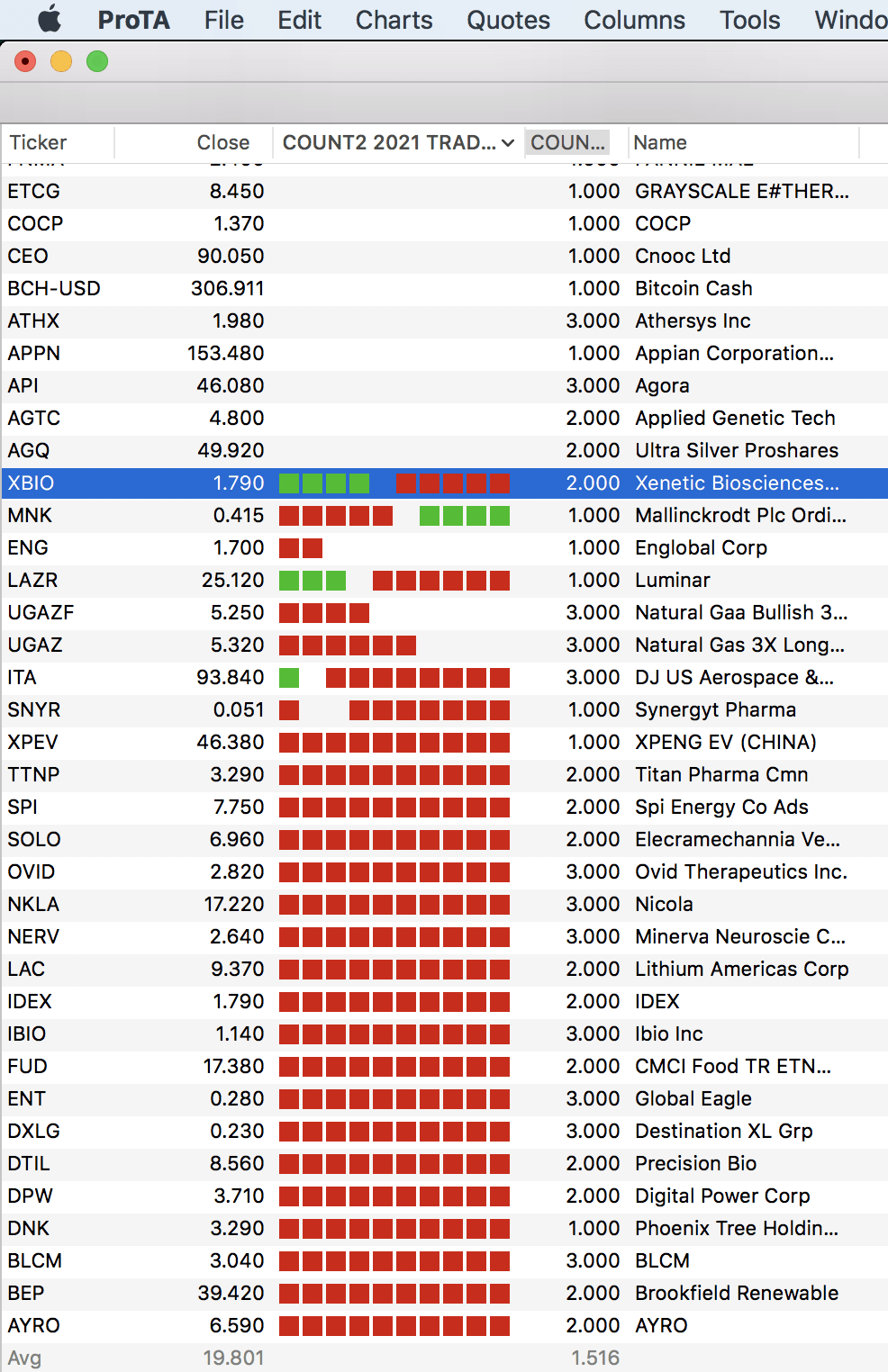This screenshot has height=1372, width=888.
Task: Select the LAC ticker cell
Action: pos(26,969)
